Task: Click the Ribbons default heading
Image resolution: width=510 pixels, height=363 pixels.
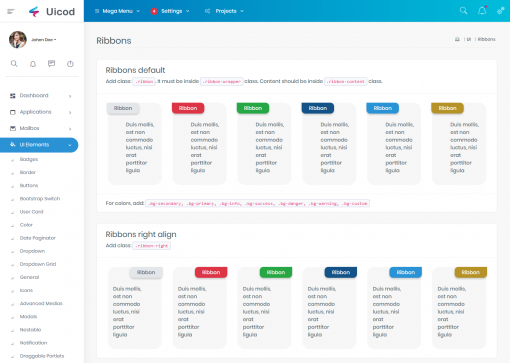Action: pyautogui.click(x=135, y=70)
